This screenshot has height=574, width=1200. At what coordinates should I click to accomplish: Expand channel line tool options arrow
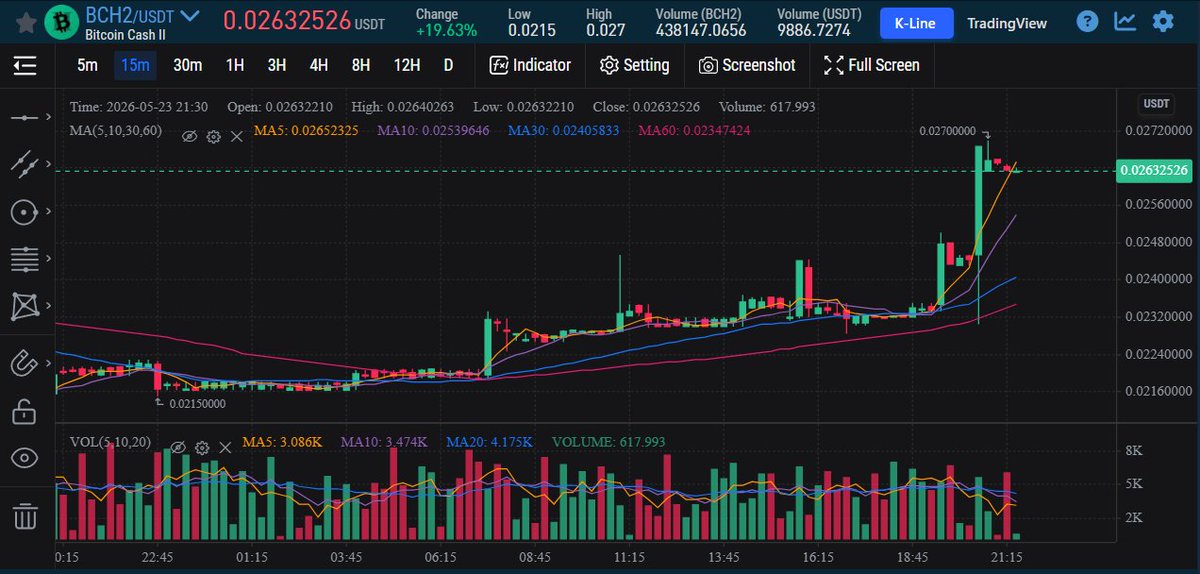click(x=47, y=164)
